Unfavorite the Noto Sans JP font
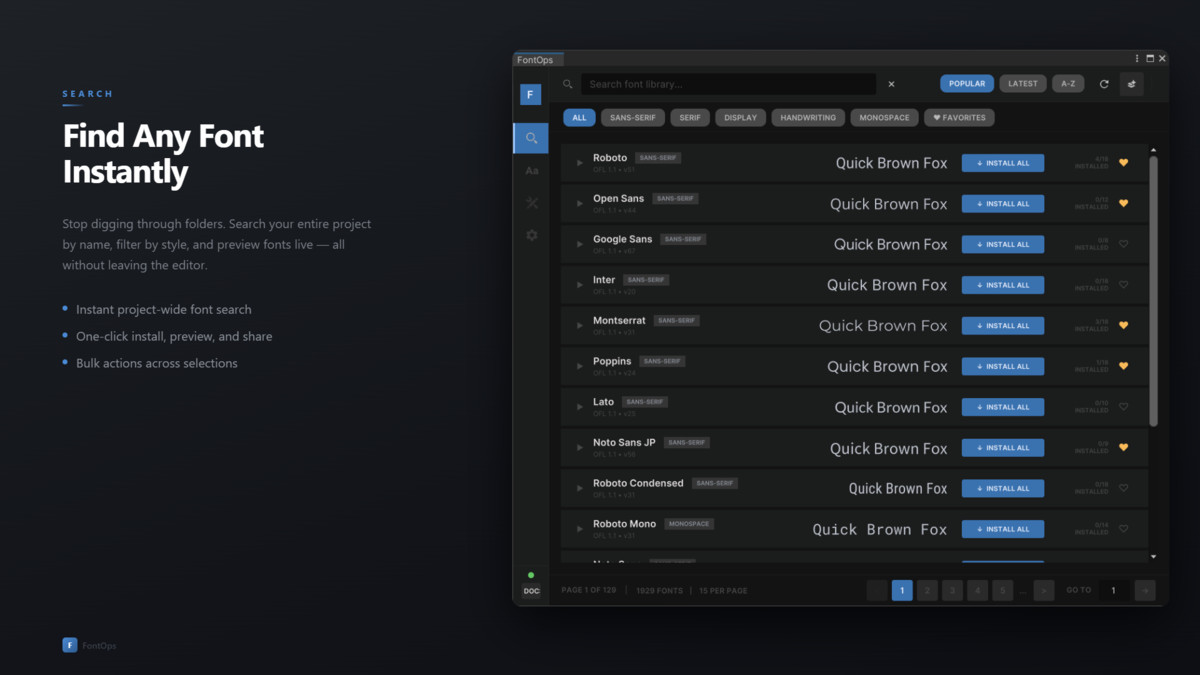This screenshot has width=1200, height=675. (1123, 447)
